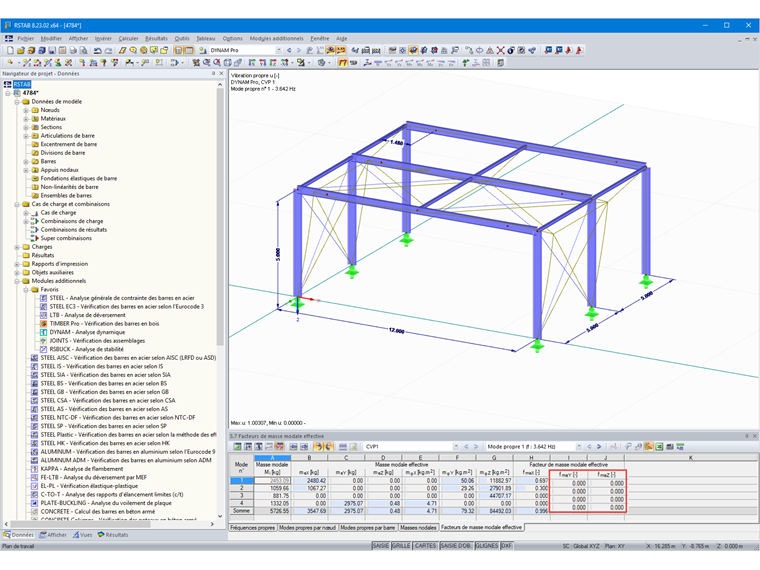Image resolution: width=760 pixels, height=570 pixels.
Task: Collapse the Données de modèle folder
Action: [17, 102]
